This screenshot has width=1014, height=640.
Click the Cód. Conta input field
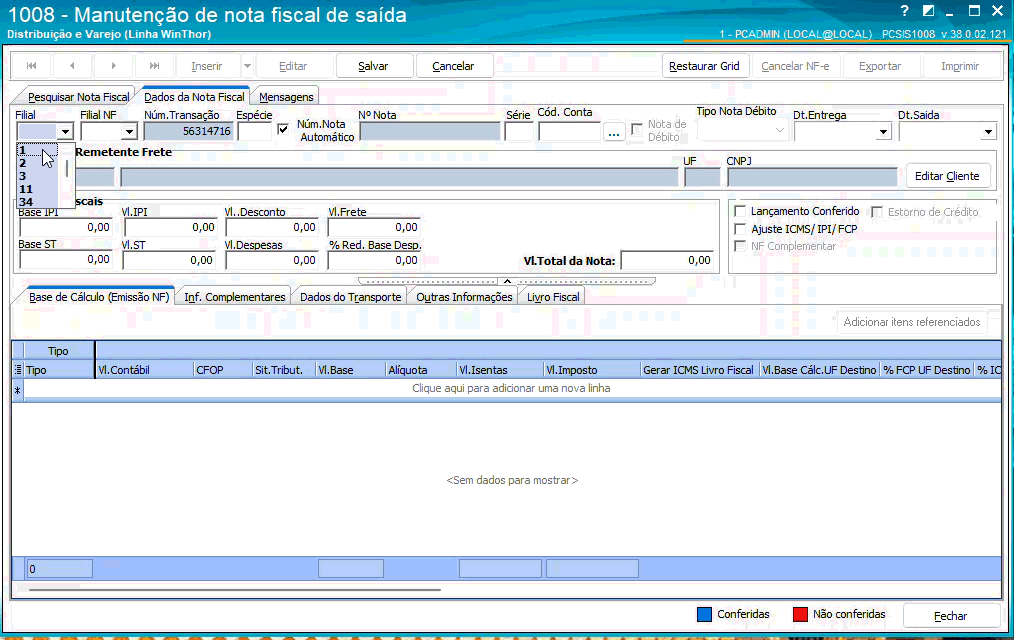(569, 131)
